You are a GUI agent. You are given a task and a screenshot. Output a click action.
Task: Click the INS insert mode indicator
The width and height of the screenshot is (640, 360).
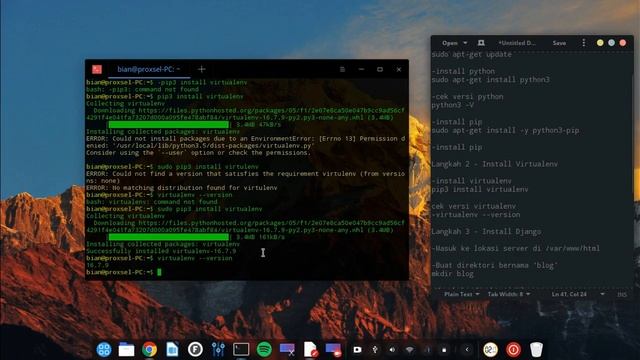[622, 294]
